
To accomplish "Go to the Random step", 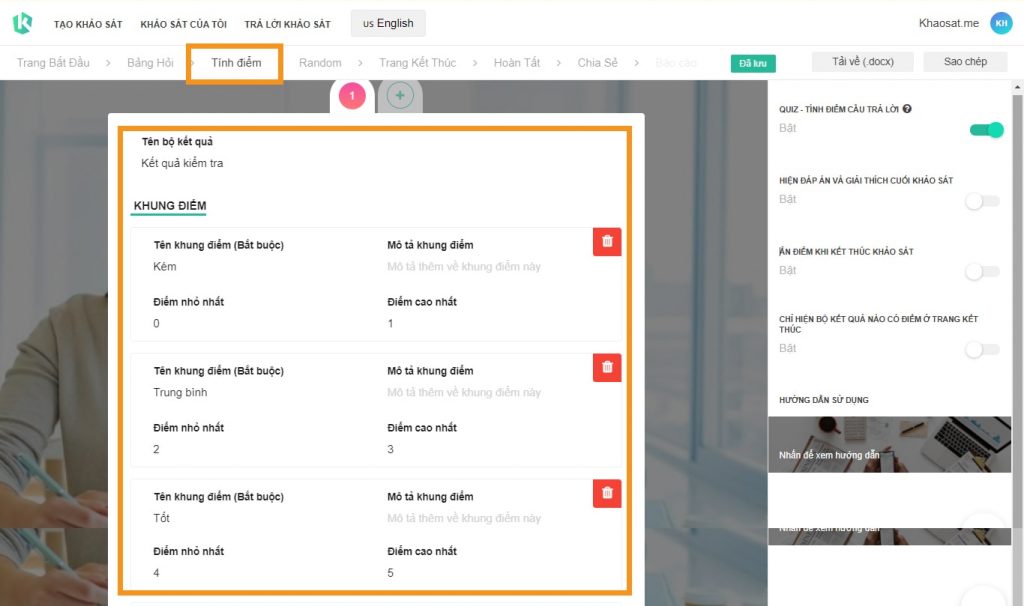I will [x=320, y=63].
